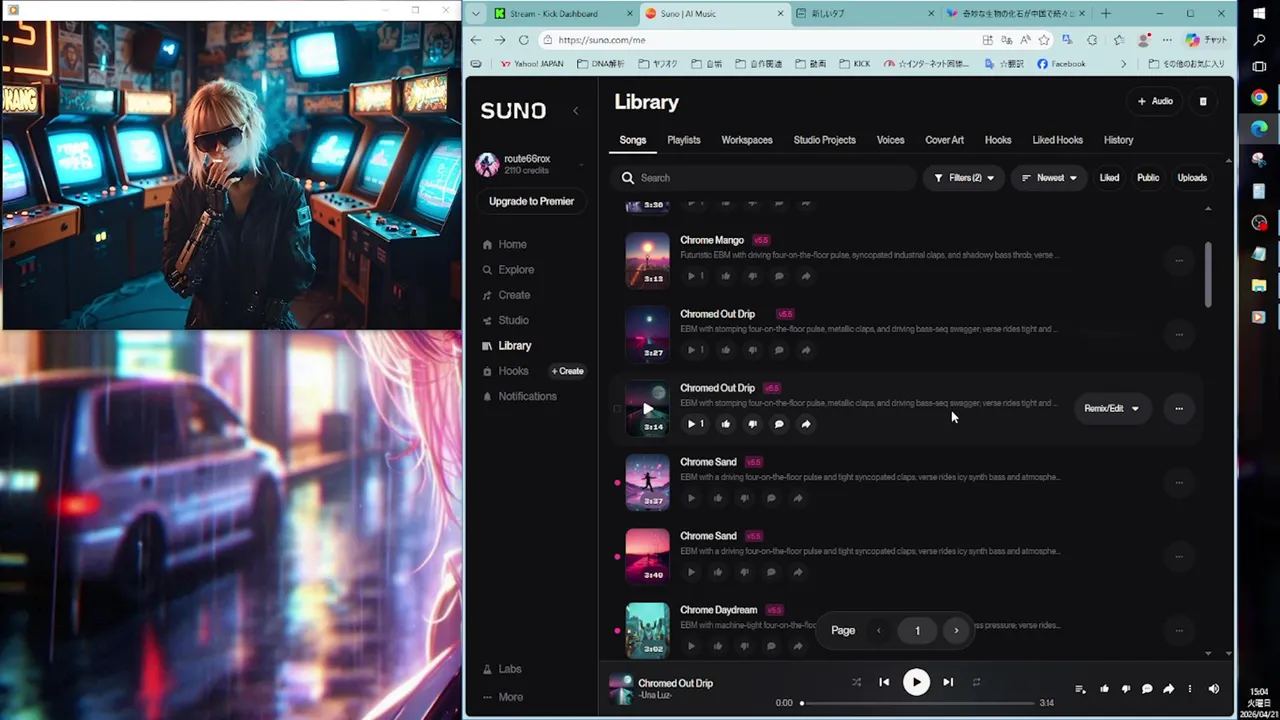The height and width of the screenshot is (720, 1280).
Task: Skip to previous track in player
Action: coord(884,682)
